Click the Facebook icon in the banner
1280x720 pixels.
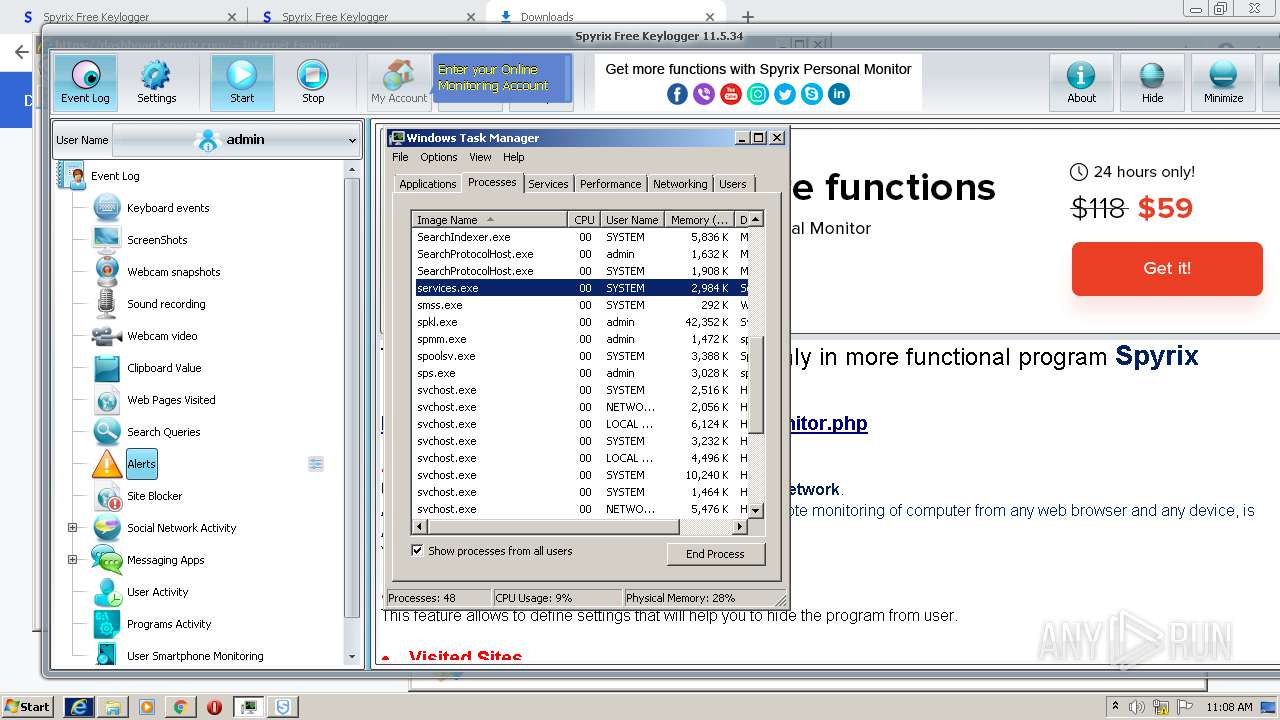pos(677,94)
